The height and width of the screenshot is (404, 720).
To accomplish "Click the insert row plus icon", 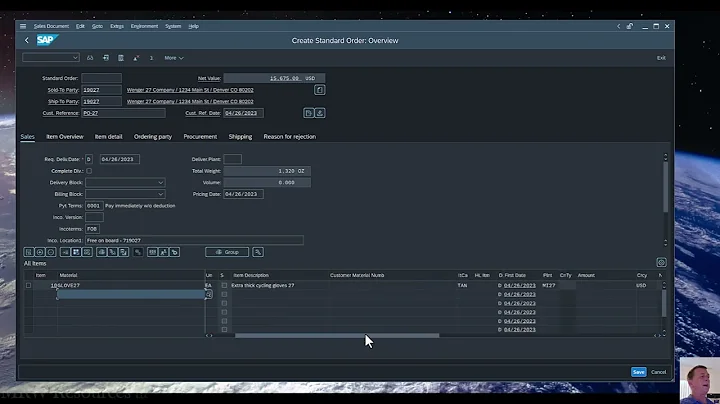I will click(x=39, y=252).
